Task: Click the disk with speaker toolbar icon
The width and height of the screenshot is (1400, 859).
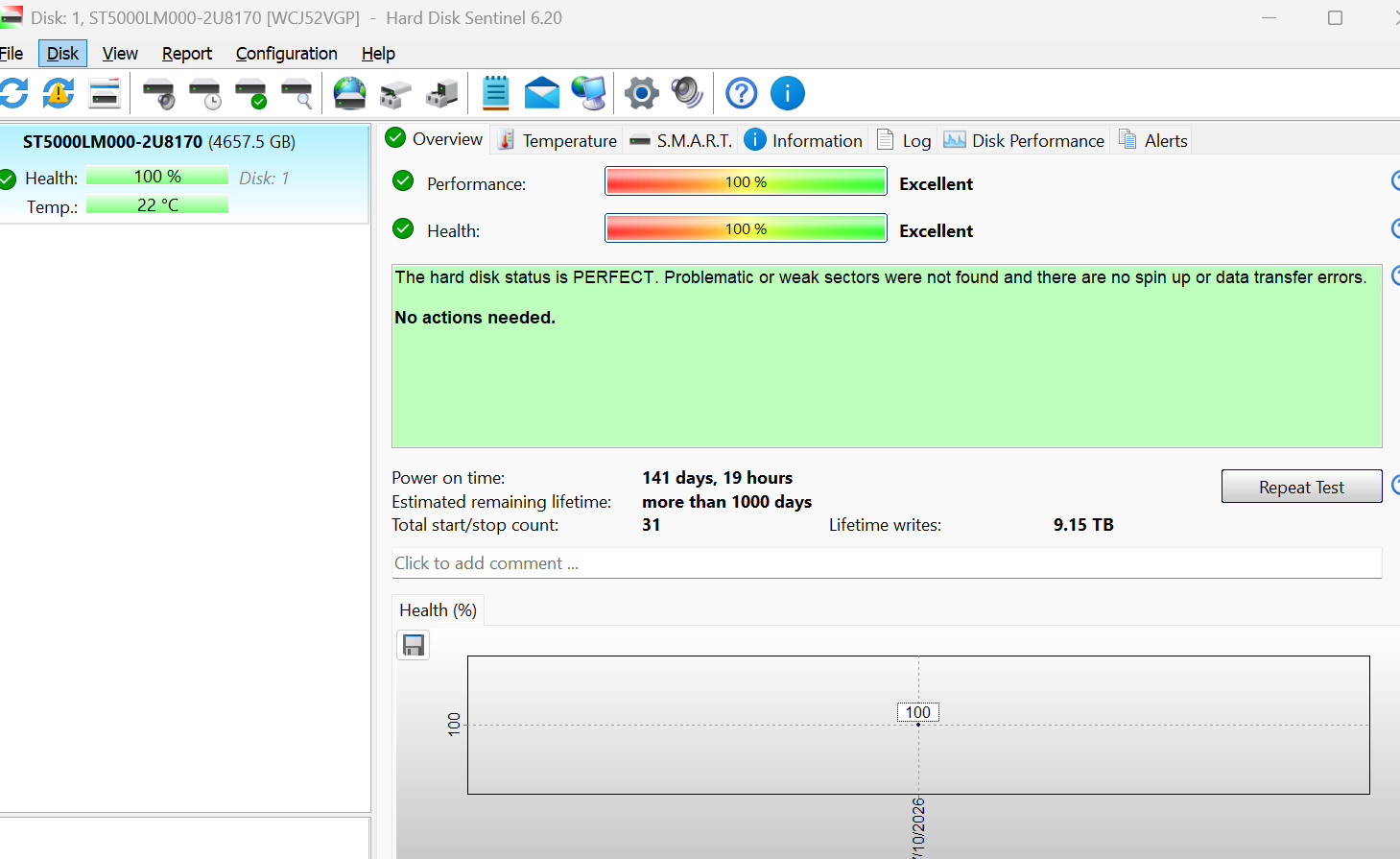Action: pyautogui.click(x=158, y=94)
